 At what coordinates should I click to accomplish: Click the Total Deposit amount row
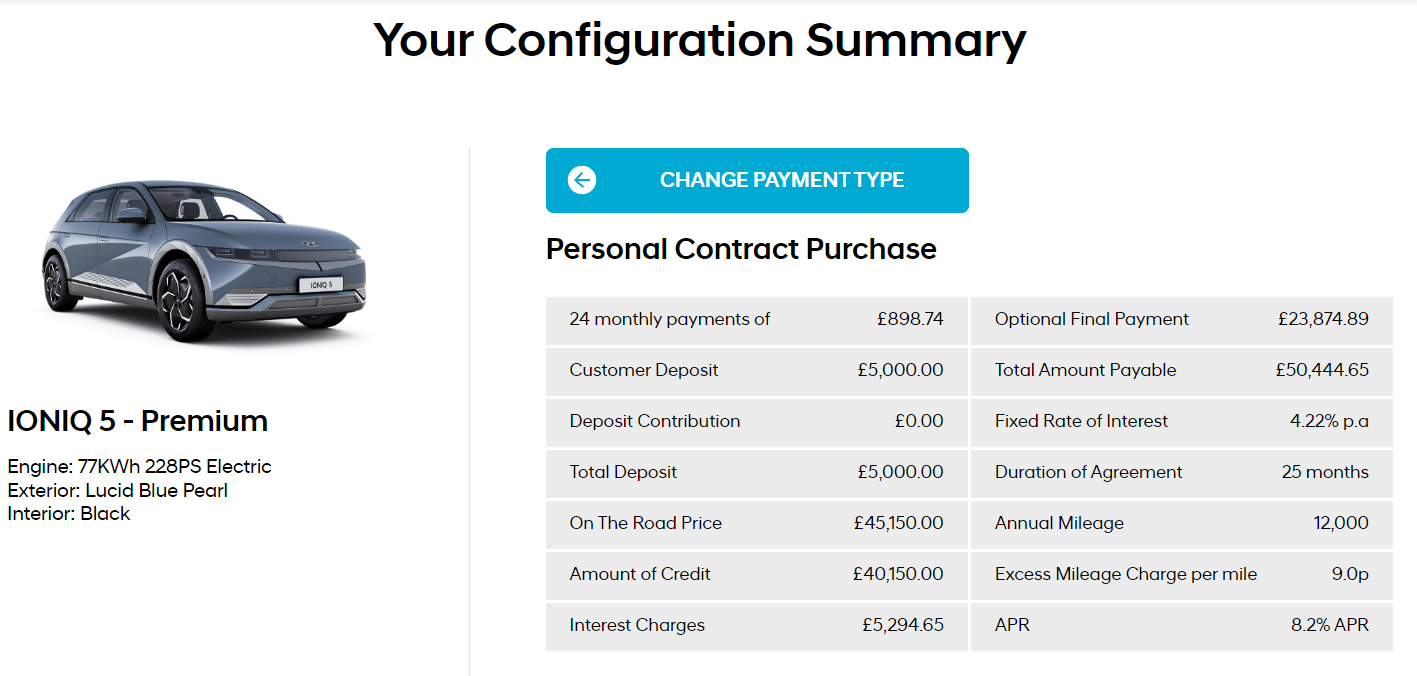(x=757, y=473)
